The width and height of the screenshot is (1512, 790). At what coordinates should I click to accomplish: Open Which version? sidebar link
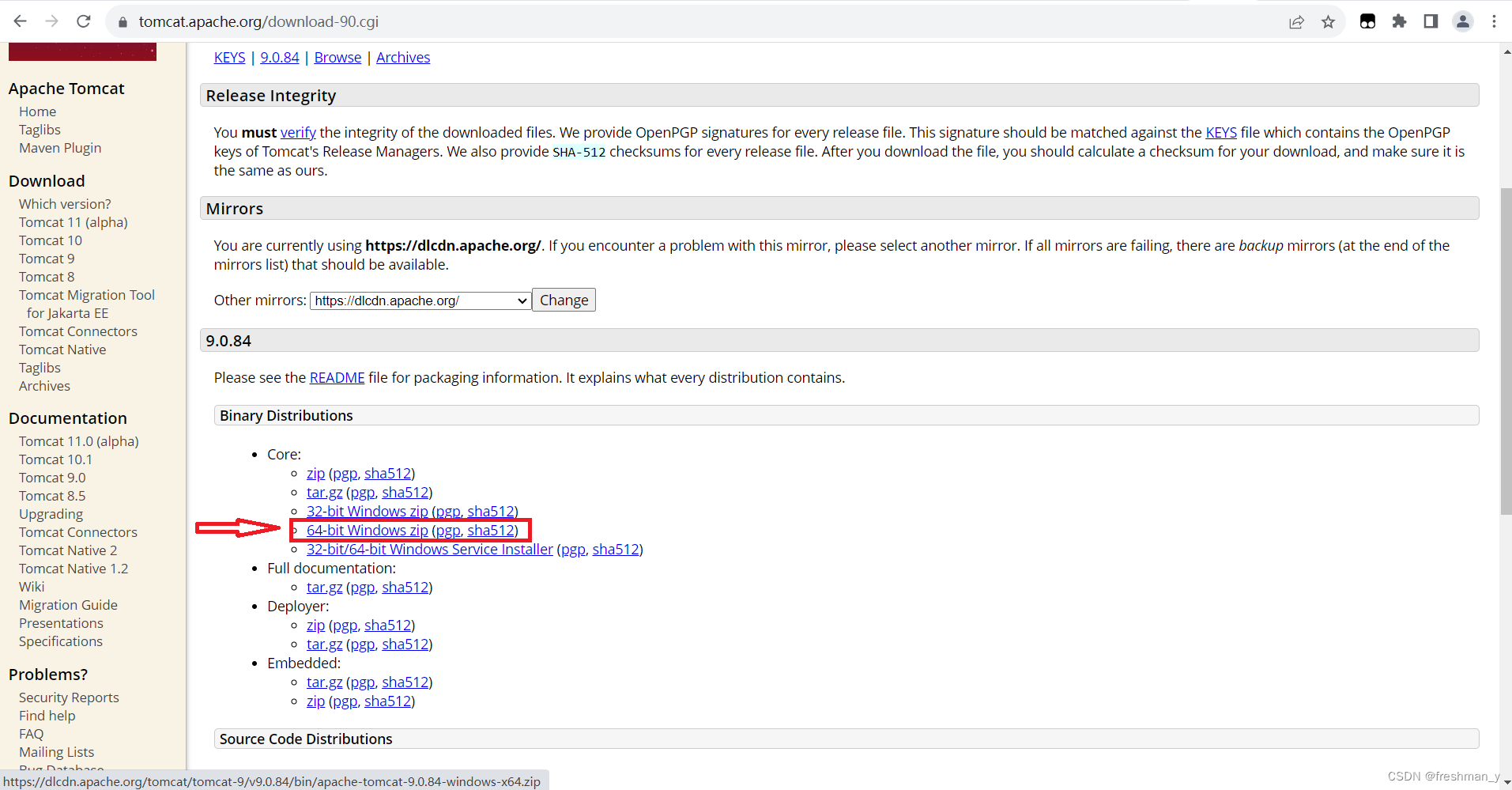[x=65, y=204]
